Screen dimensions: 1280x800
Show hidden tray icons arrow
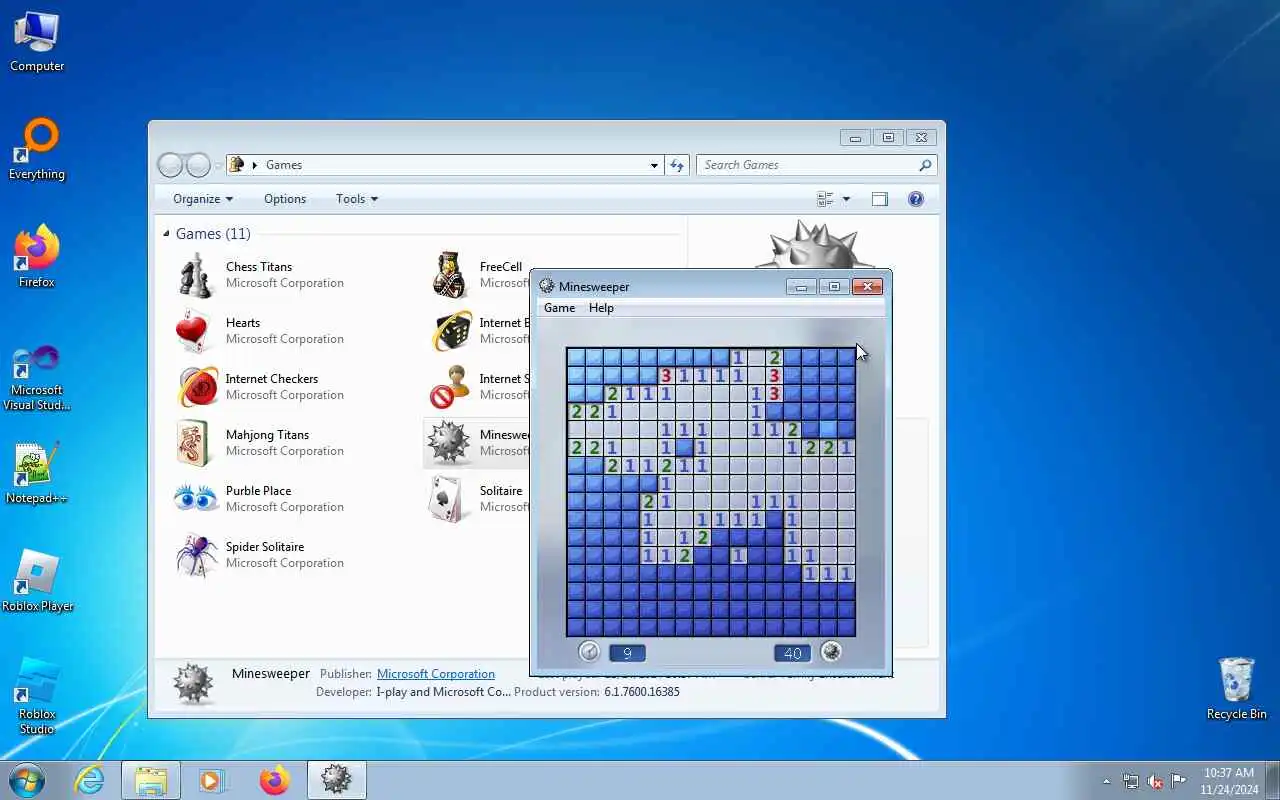[1106, 781]
